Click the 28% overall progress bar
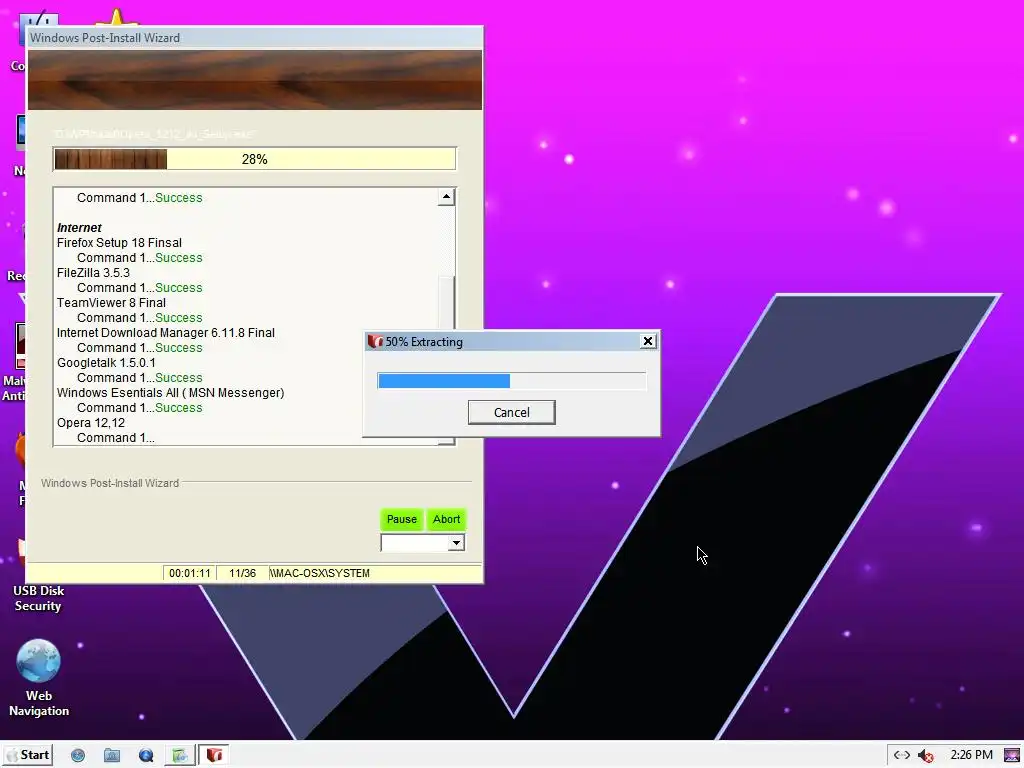 tap(254, 159)
